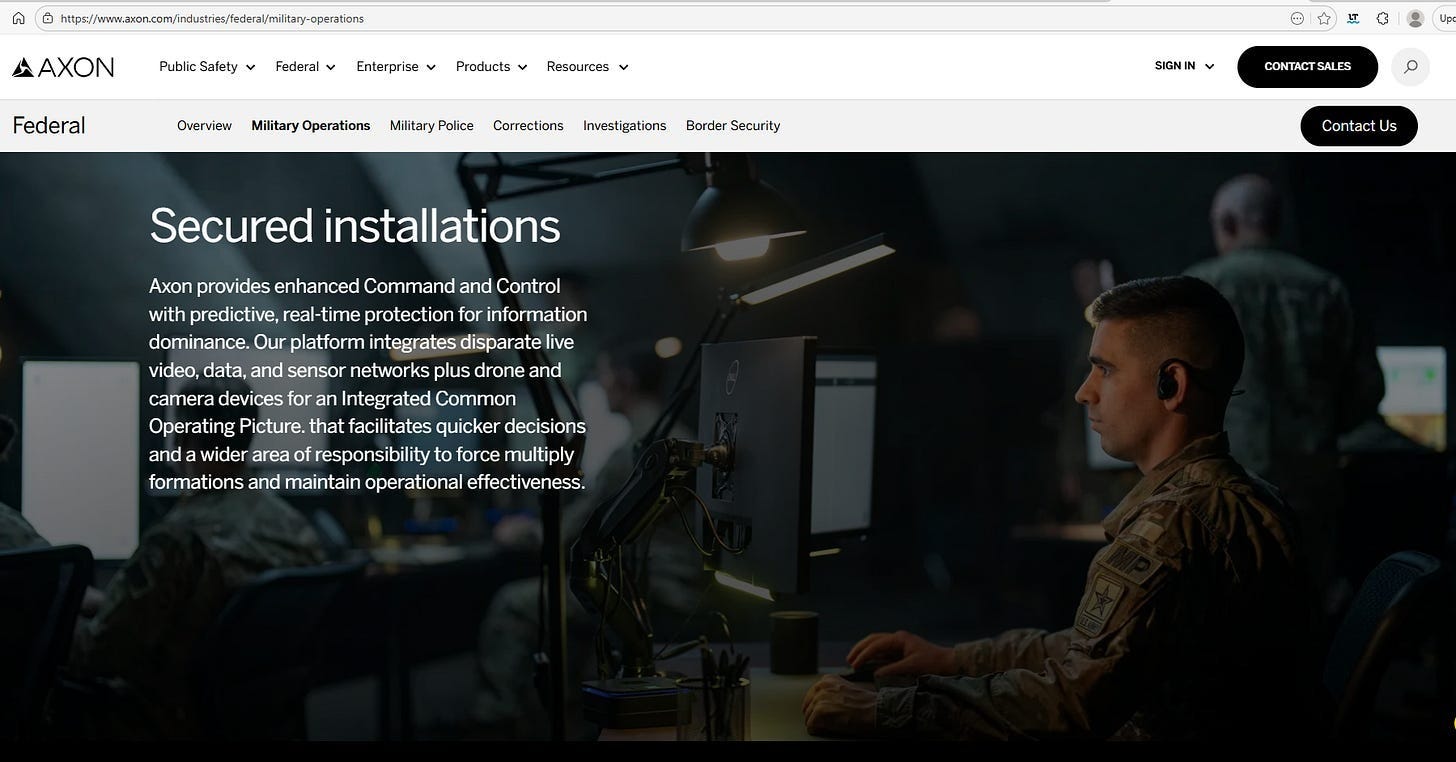Bookmark this page with the star icon
Image resolution: width=1456 pixels, height=762 pixels.
pyautogui.click(x=1324, y=18)
